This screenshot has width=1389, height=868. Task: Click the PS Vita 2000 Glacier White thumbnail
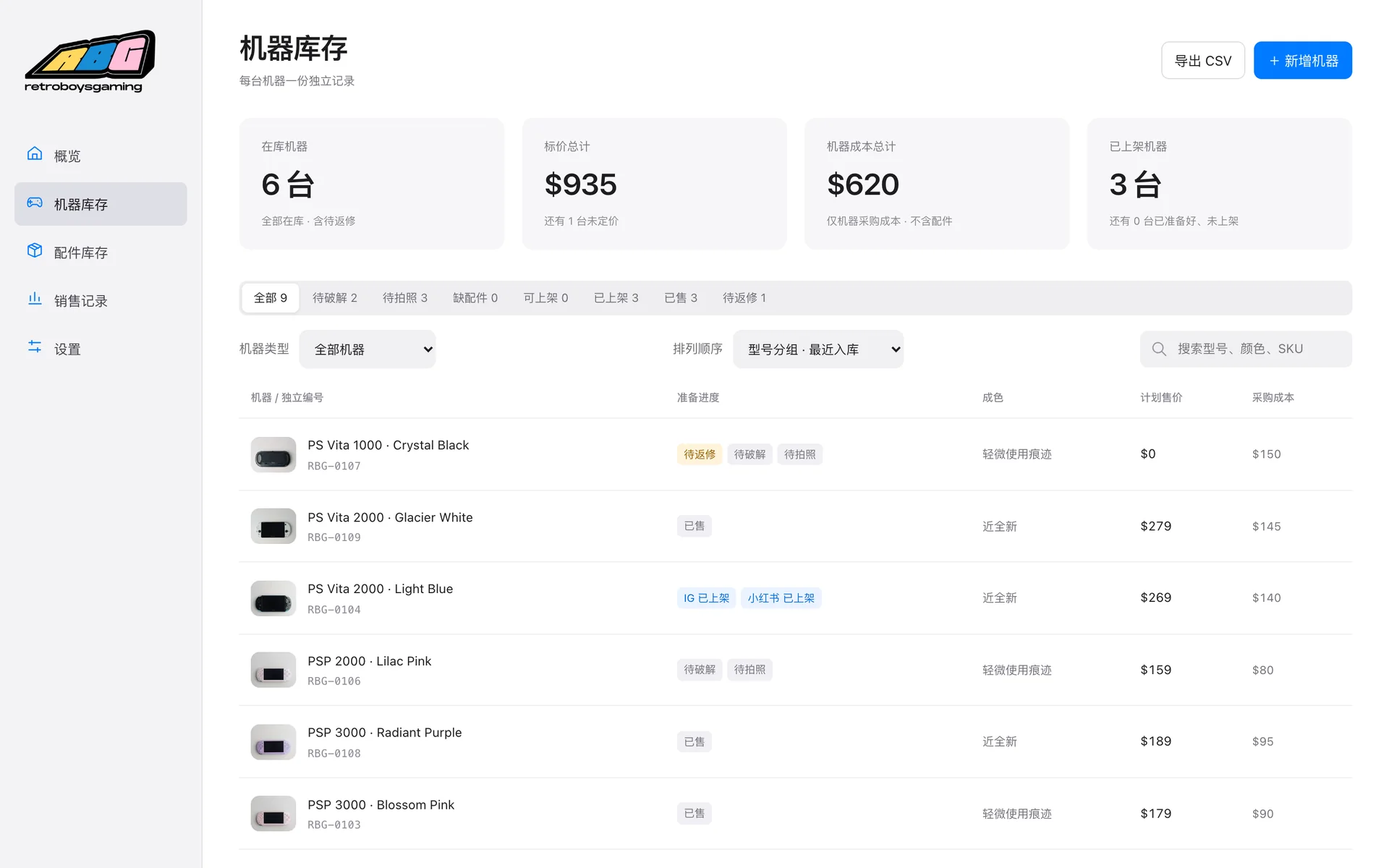273,527
